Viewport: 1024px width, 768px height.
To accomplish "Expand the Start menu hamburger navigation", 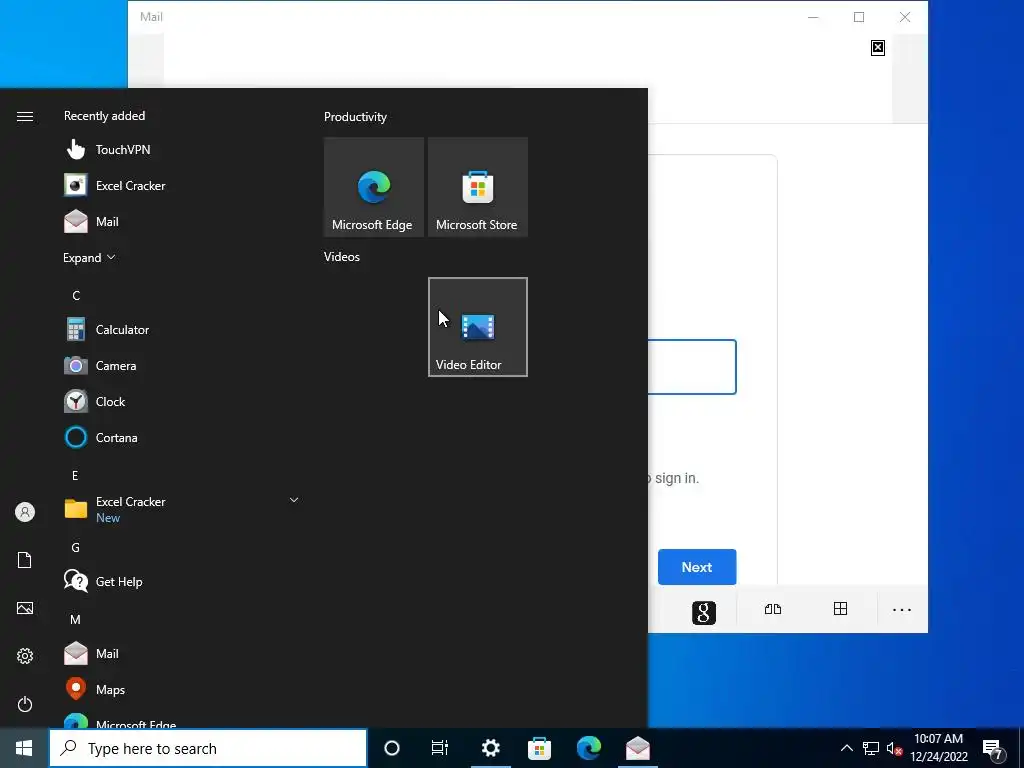I will [x=25, y=116].
